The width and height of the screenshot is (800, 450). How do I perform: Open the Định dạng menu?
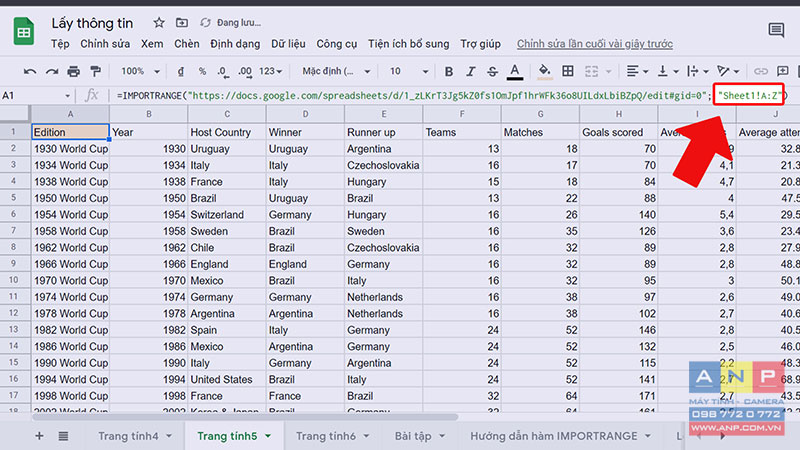pos(235,44)
